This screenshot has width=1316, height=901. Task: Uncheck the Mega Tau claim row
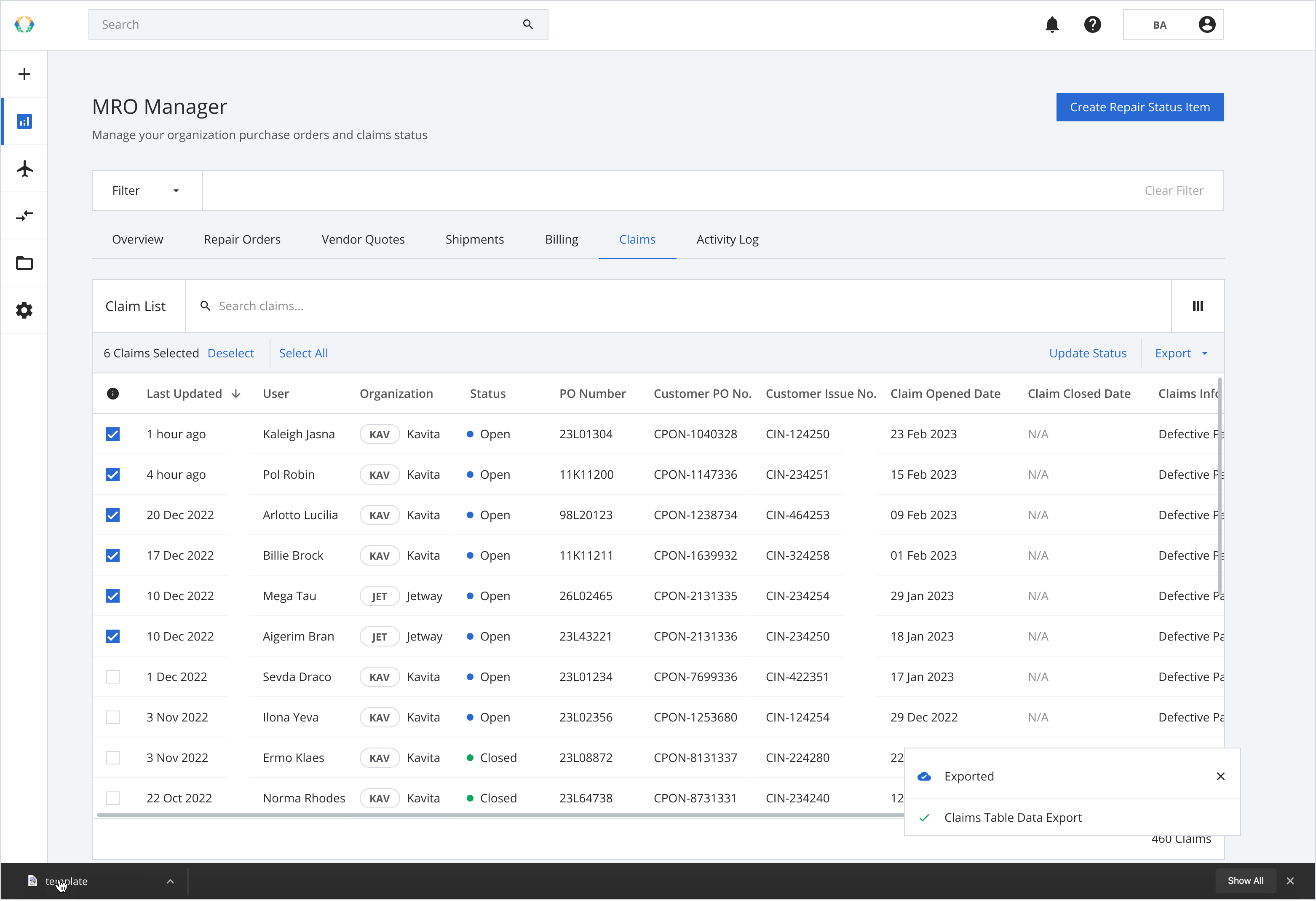point(113,596)
